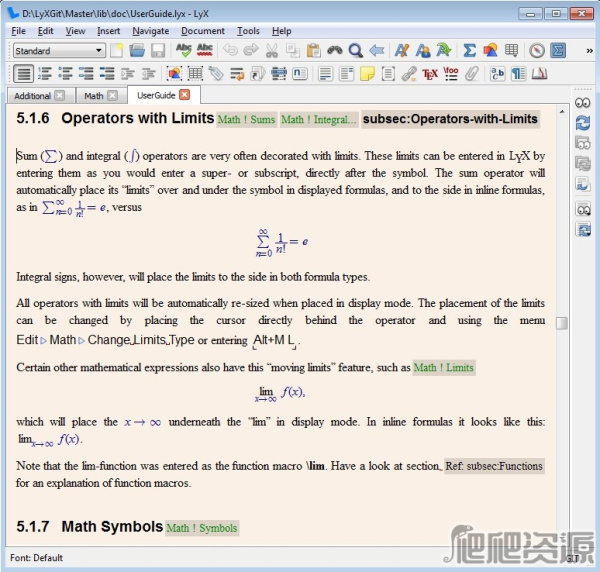Image resolution: width=600 pixels, height=572 pixels.
Task: Click the vertical scrollbar handle
Action: pyautogui.click(x=562, y=323)
